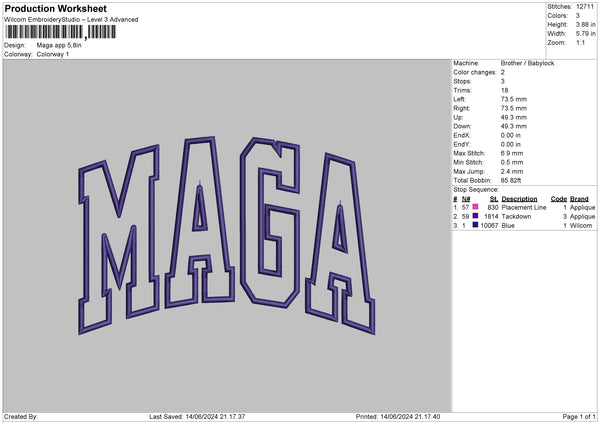Click stitch count 830 in stop sequence

coord(493,207)
